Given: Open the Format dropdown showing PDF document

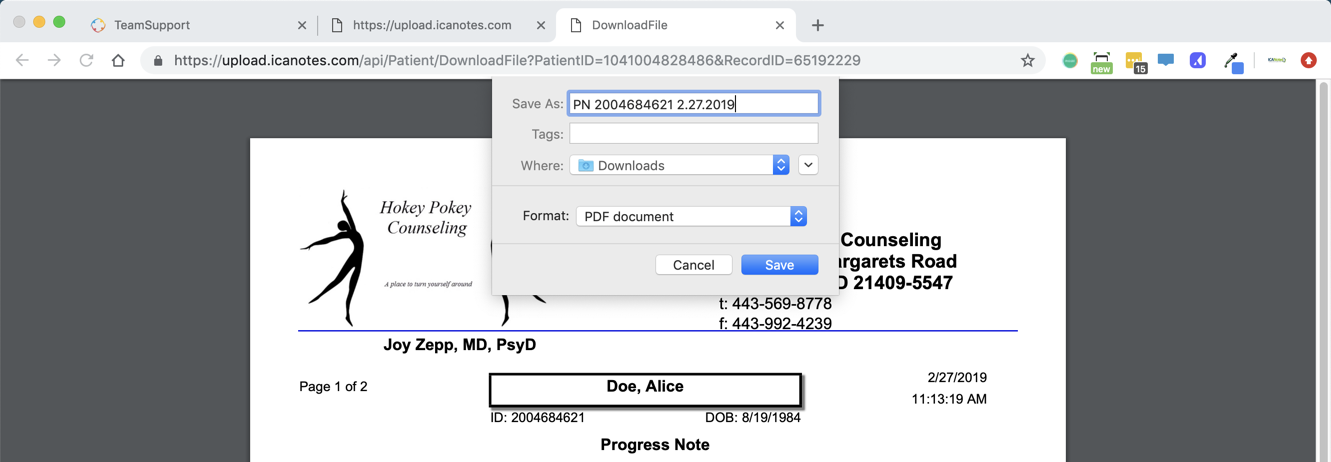Looking at the screenshot, I should point(691,216).
